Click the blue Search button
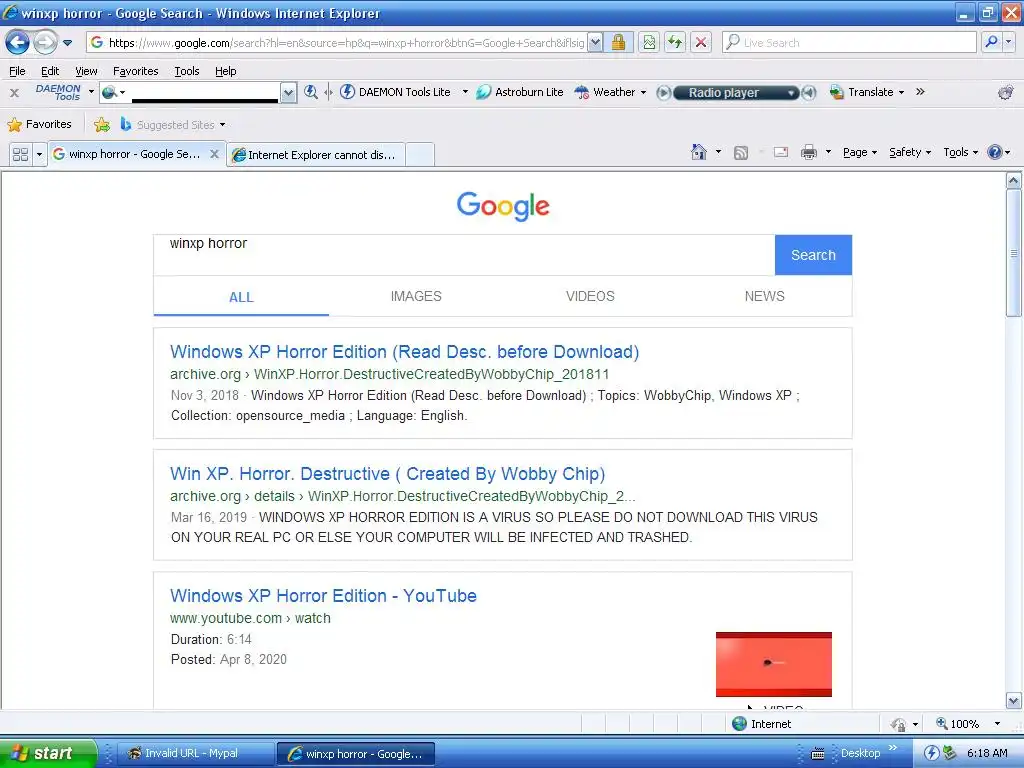1024x768 pixels. tap(813, 255)
